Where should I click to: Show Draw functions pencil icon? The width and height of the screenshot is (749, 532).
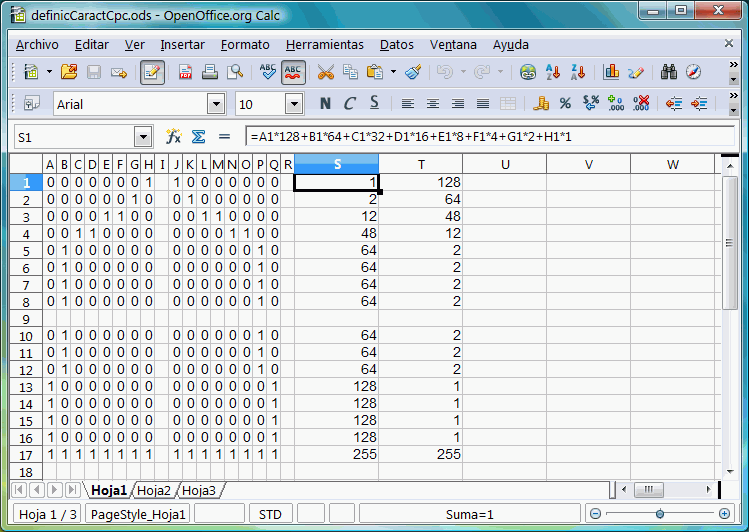point(636,72)
